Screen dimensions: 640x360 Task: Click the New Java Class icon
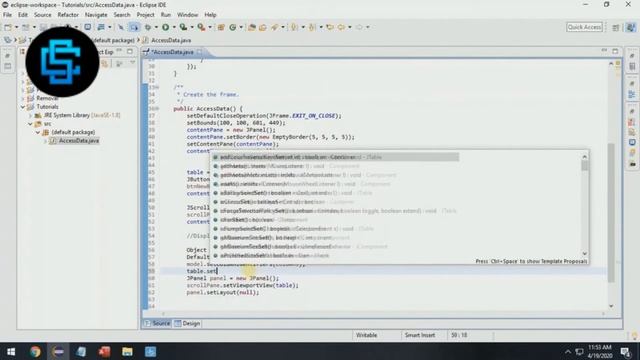coord(233,27)
